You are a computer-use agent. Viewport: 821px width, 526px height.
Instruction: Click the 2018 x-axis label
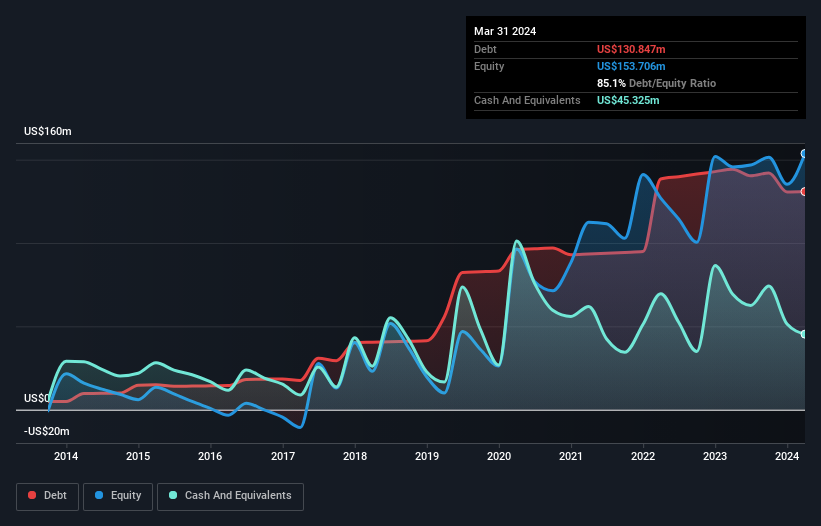(x=354, y=456)
